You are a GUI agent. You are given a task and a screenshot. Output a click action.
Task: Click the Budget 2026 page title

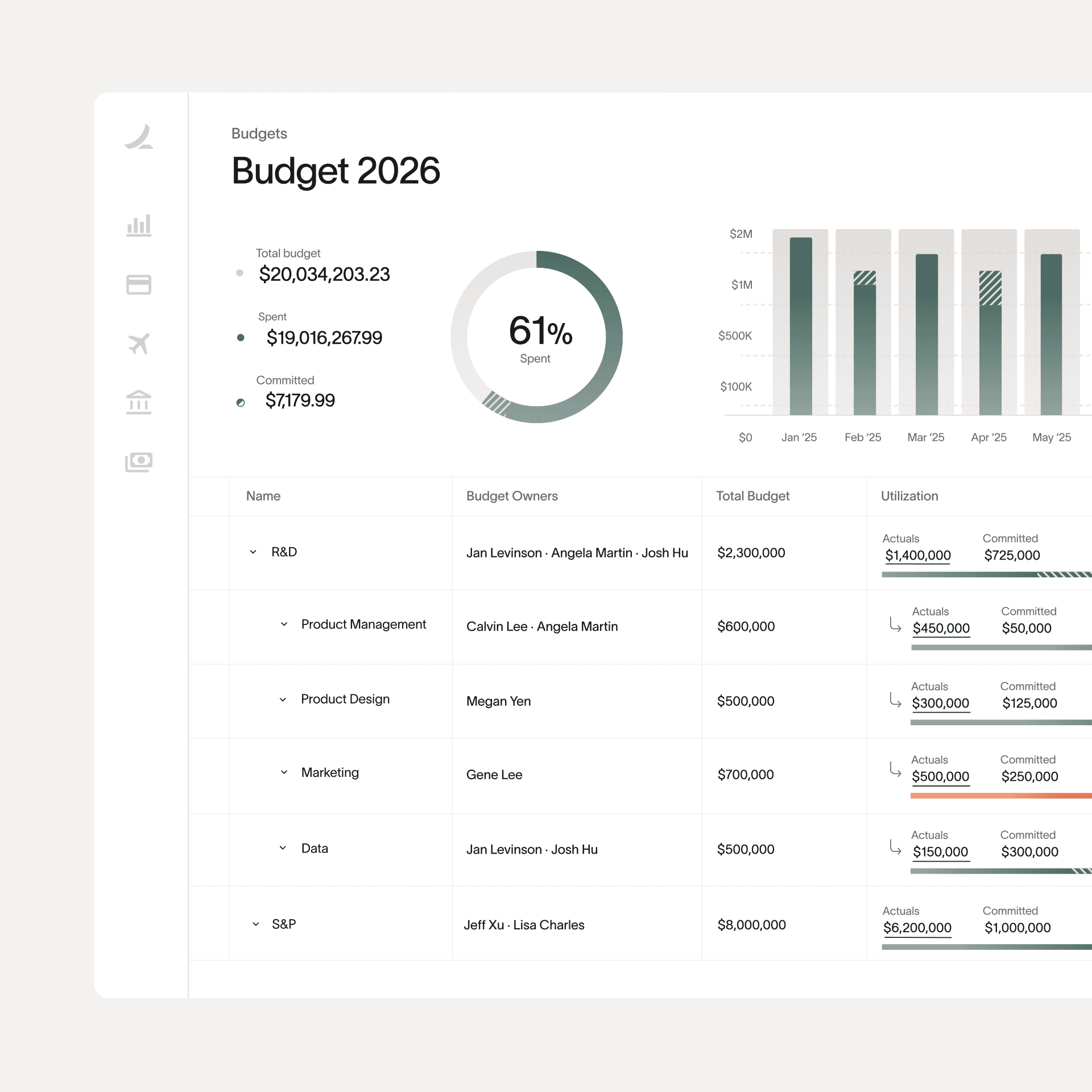tap(336, 171)
